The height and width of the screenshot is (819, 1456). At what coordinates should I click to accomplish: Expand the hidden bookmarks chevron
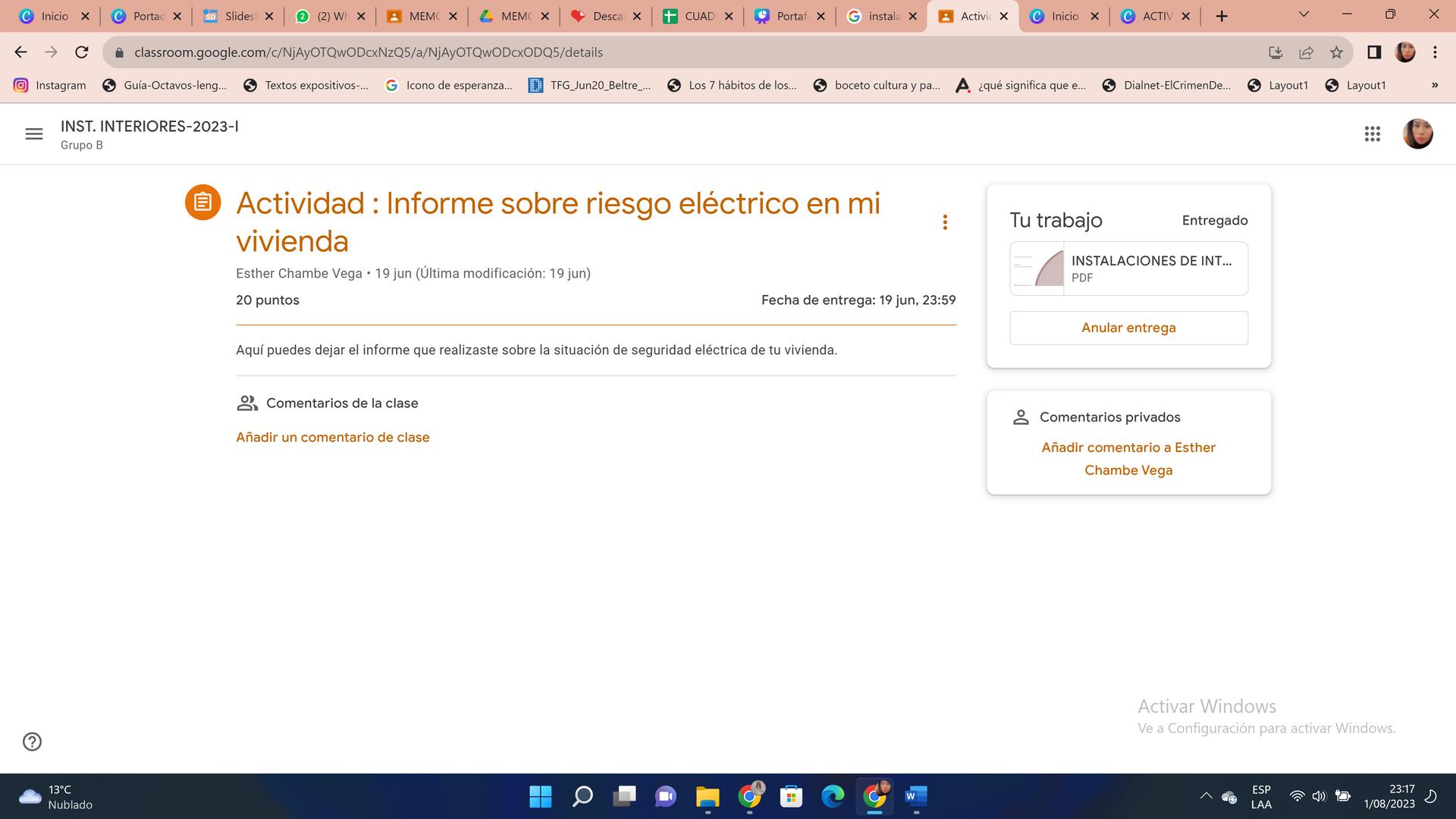pyautogui.click(x=1434, y=86)
